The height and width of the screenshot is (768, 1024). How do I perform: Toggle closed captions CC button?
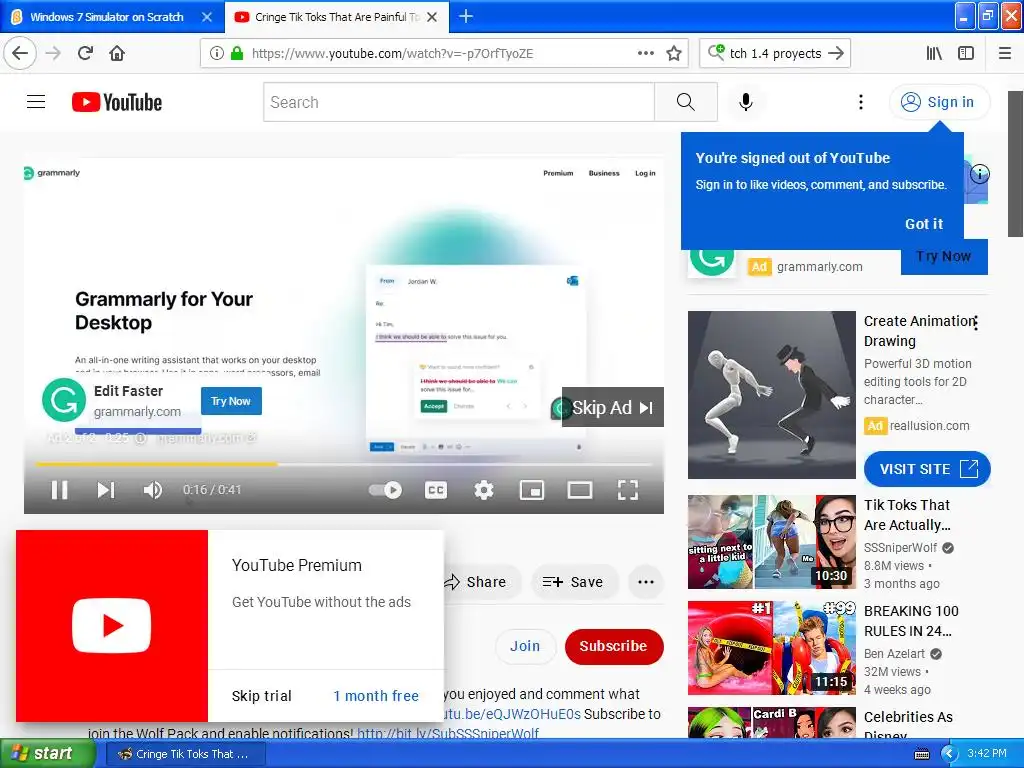pos(436,490)
